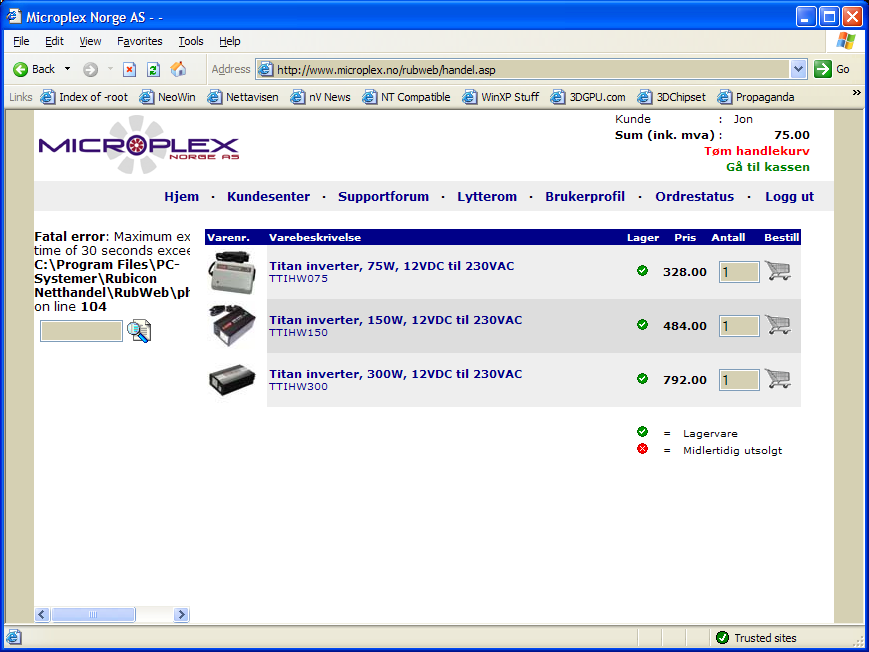Click the TTIHW300 item number
Viewport: 869px width, 652px height.
tap(298, 386)
